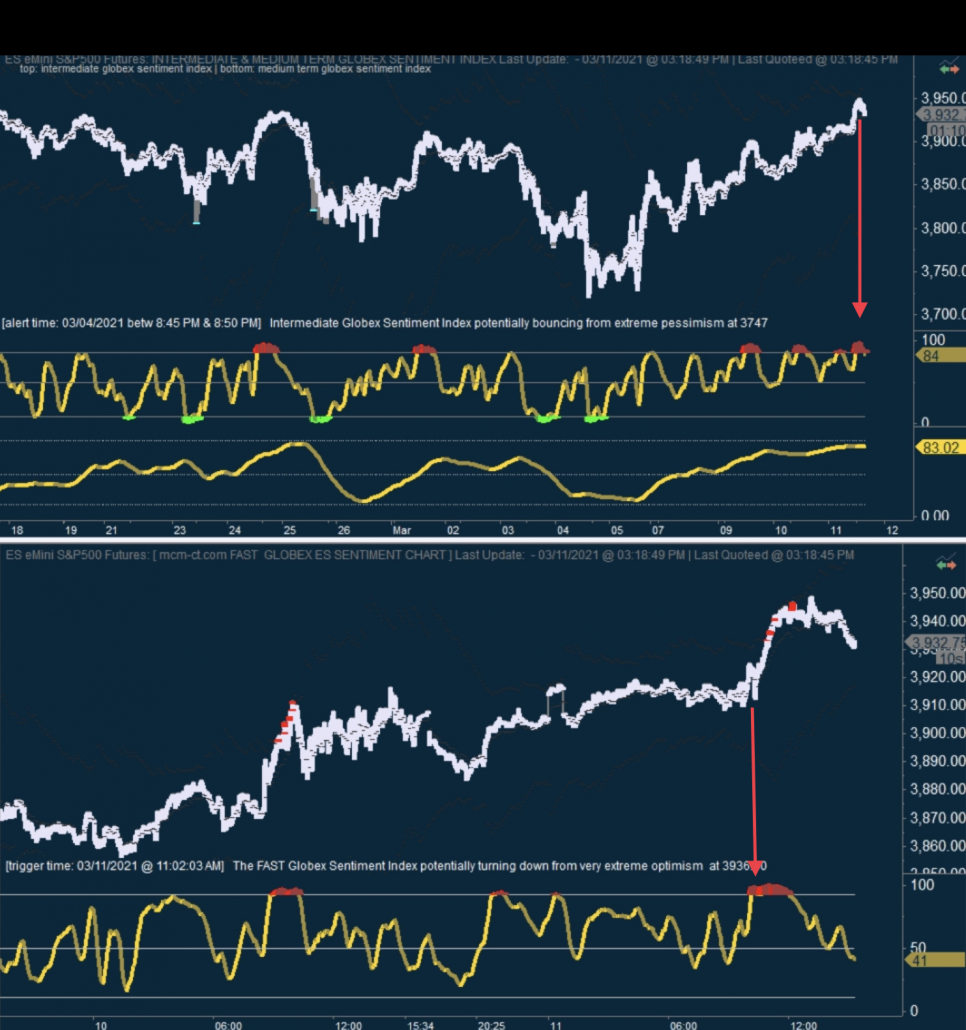Click the 12 date label on the time axis
The height and width of the screenshot is (1030, 966).
pos(892,530)
